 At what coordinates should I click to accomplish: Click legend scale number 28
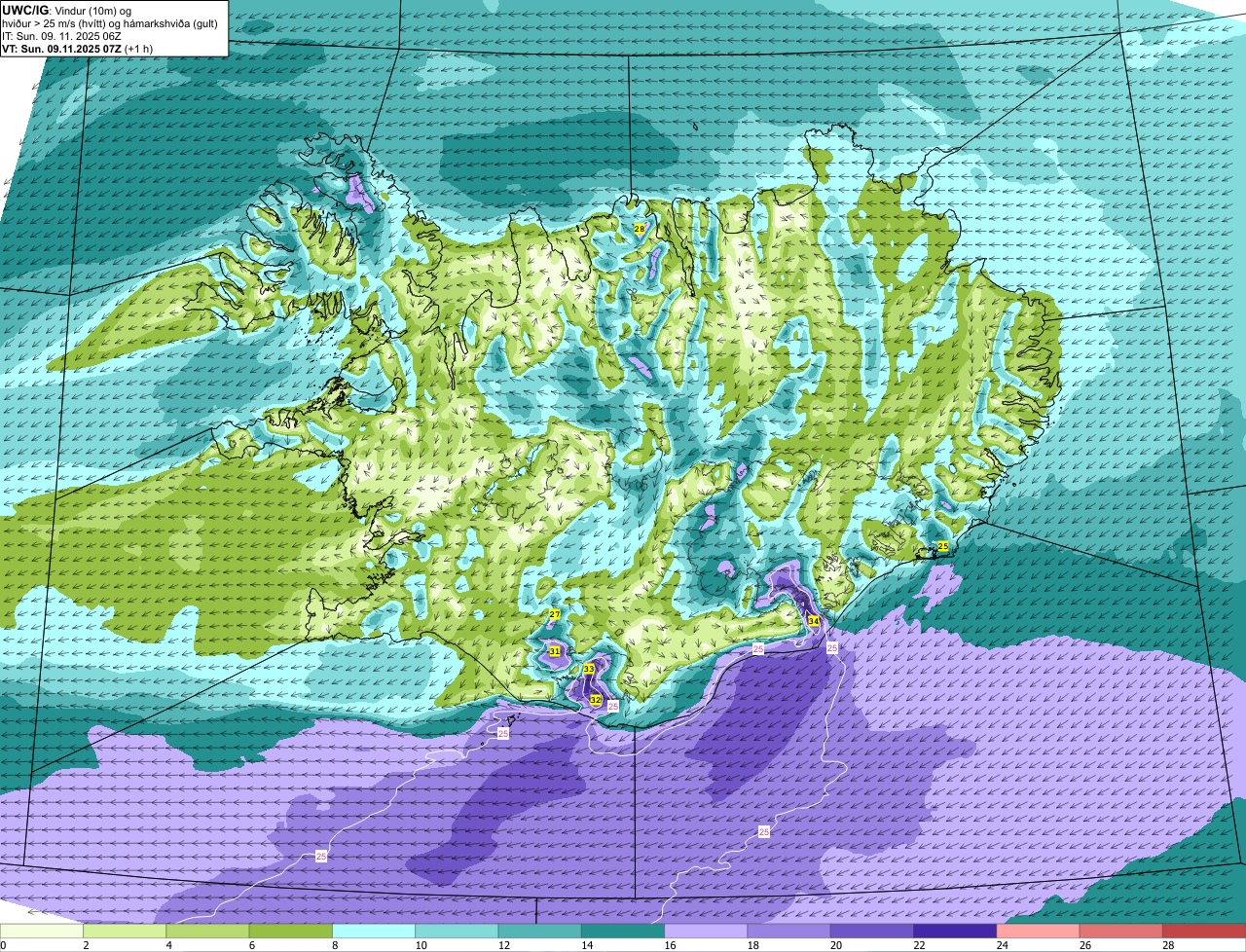tap(1168, 945)
